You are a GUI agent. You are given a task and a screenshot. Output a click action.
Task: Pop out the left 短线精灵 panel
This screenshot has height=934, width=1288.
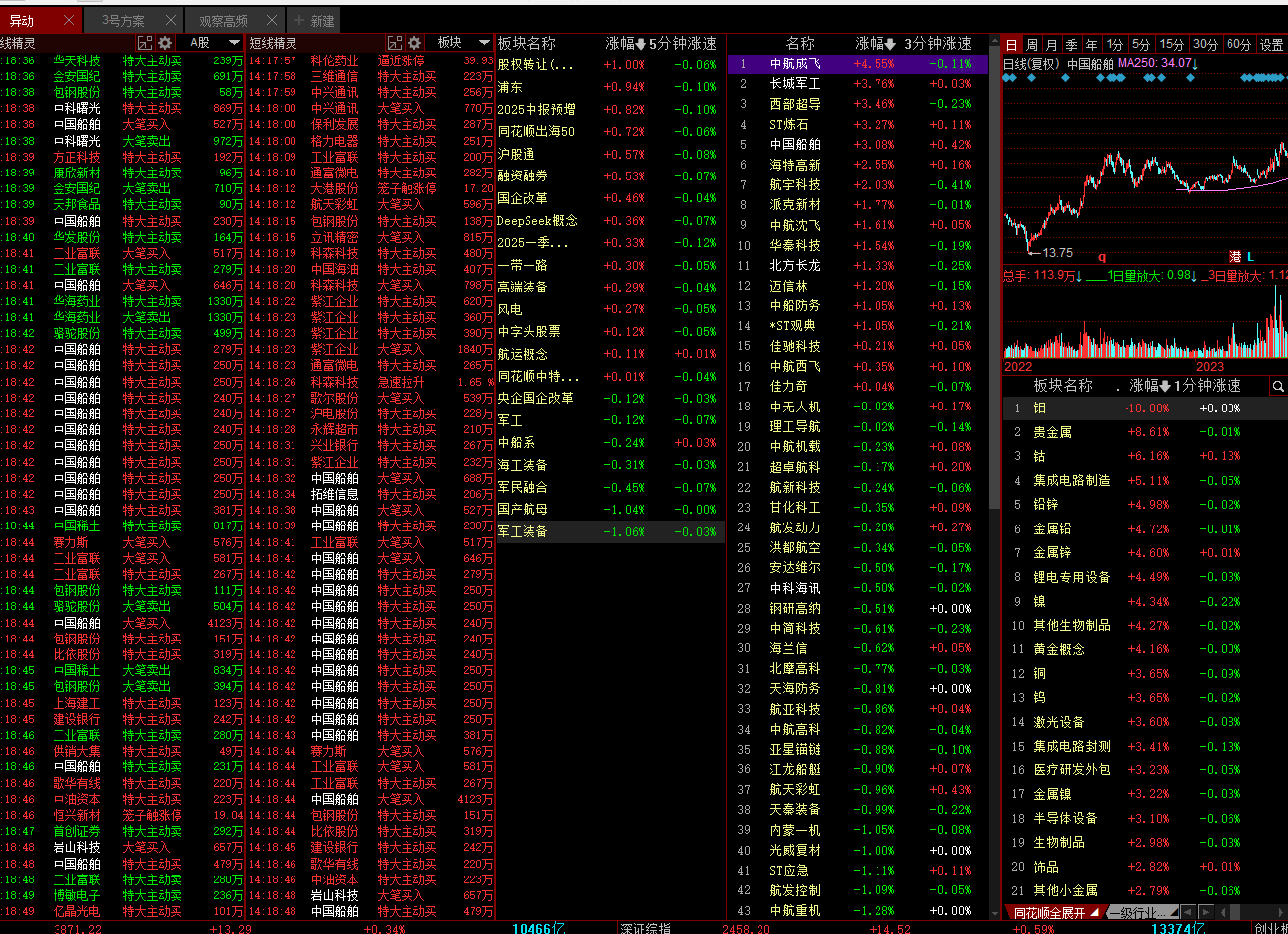tap(145, 43)
